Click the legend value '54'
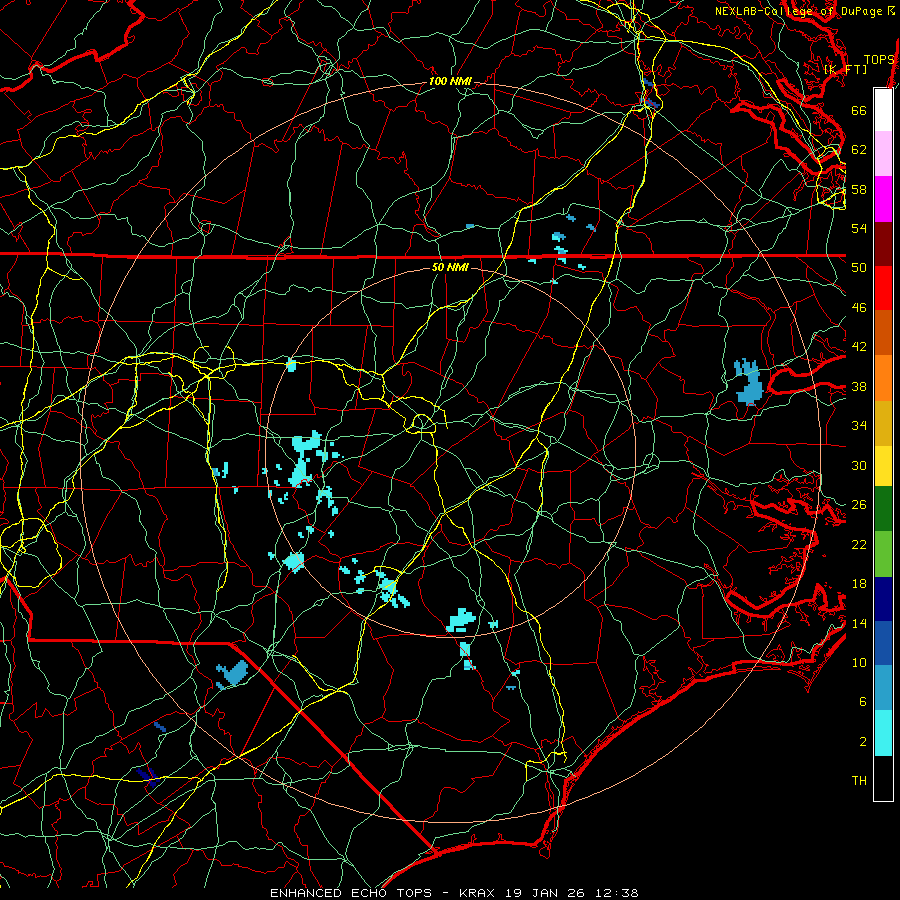This screenshot has height=900, width=900. 859,228
